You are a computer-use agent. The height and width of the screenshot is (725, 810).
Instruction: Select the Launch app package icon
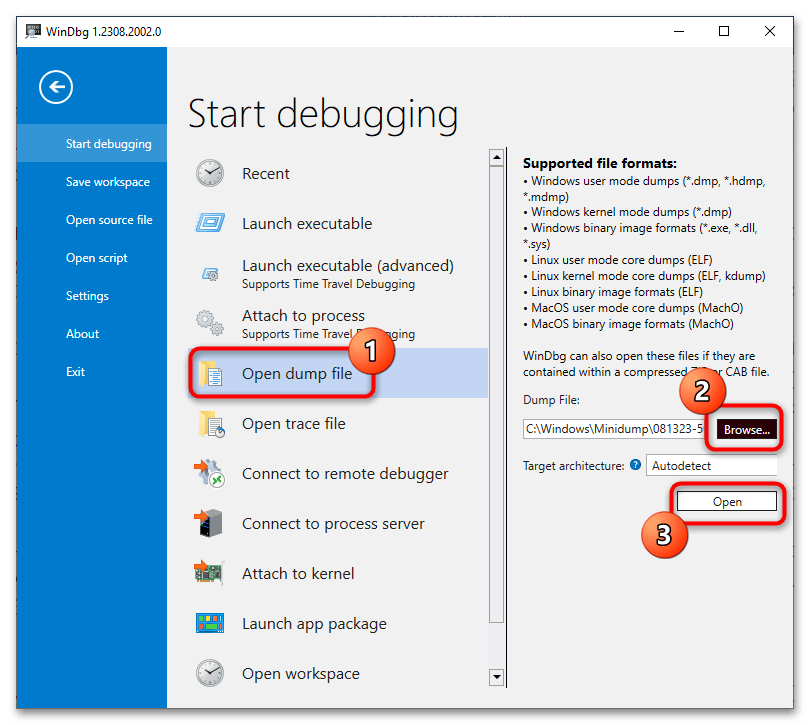[210, 623]
